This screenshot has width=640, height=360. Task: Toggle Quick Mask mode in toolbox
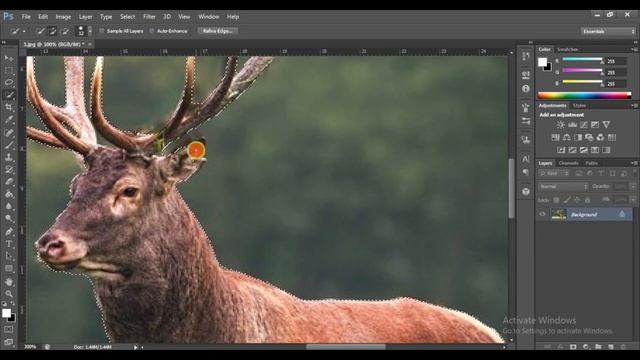pos(9,329)
